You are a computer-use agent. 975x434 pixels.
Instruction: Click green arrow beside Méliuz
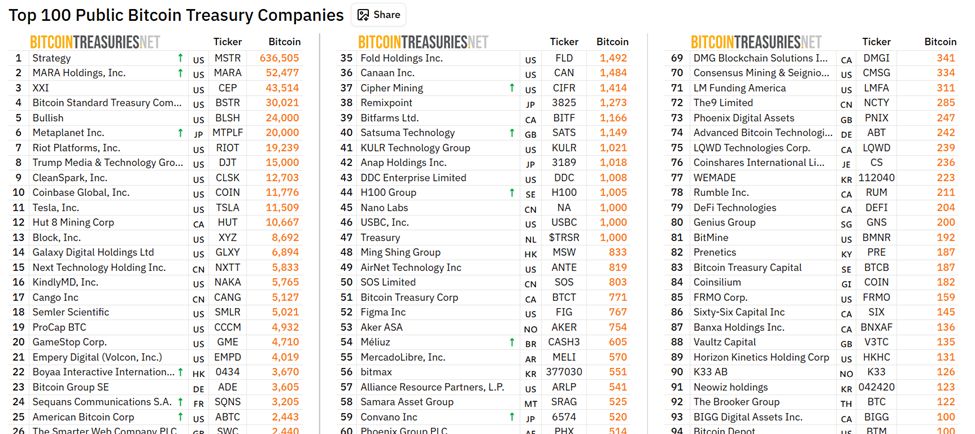[512, 342]
